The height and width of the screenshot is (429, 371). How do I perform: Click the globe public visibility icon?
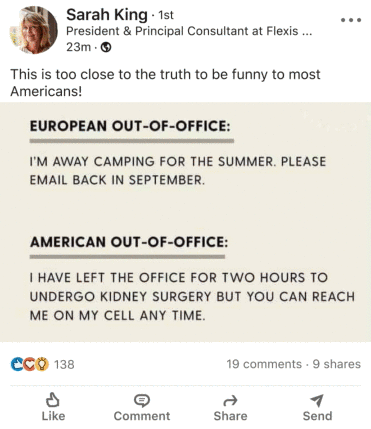(x=106, y=47)
